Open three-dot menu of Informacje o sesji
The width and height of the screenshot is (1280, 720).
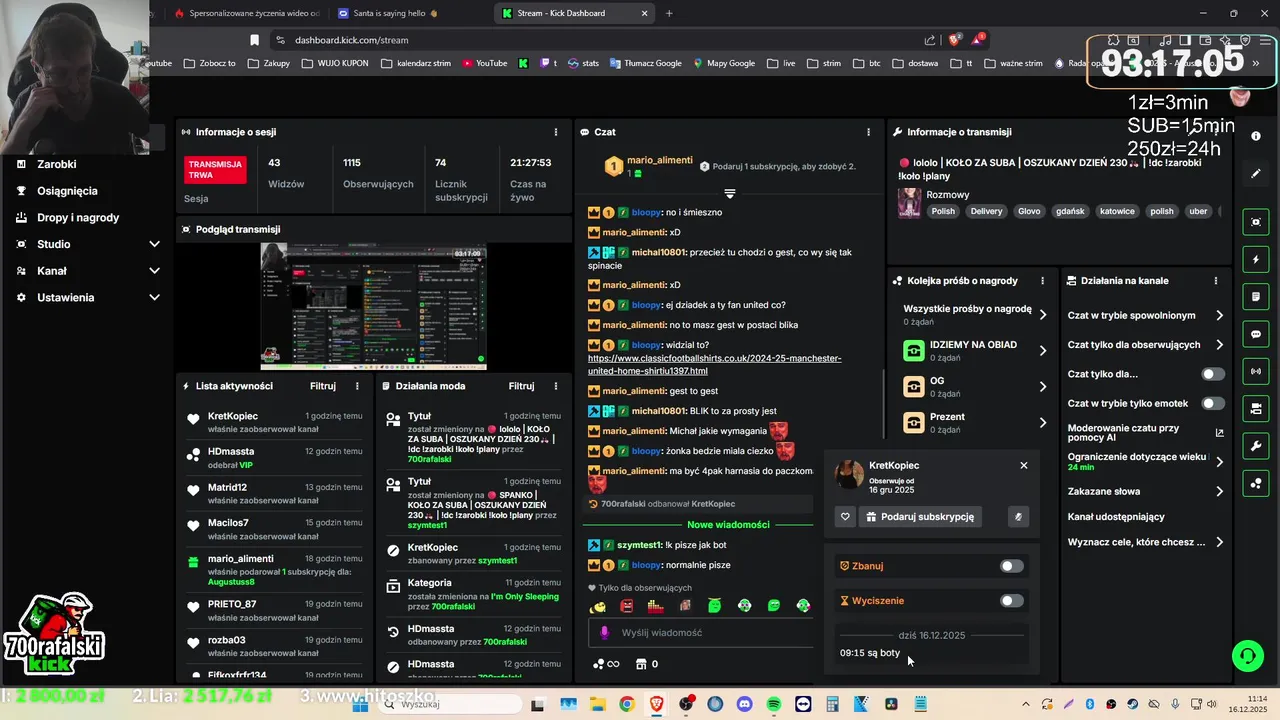click(556, 132)
